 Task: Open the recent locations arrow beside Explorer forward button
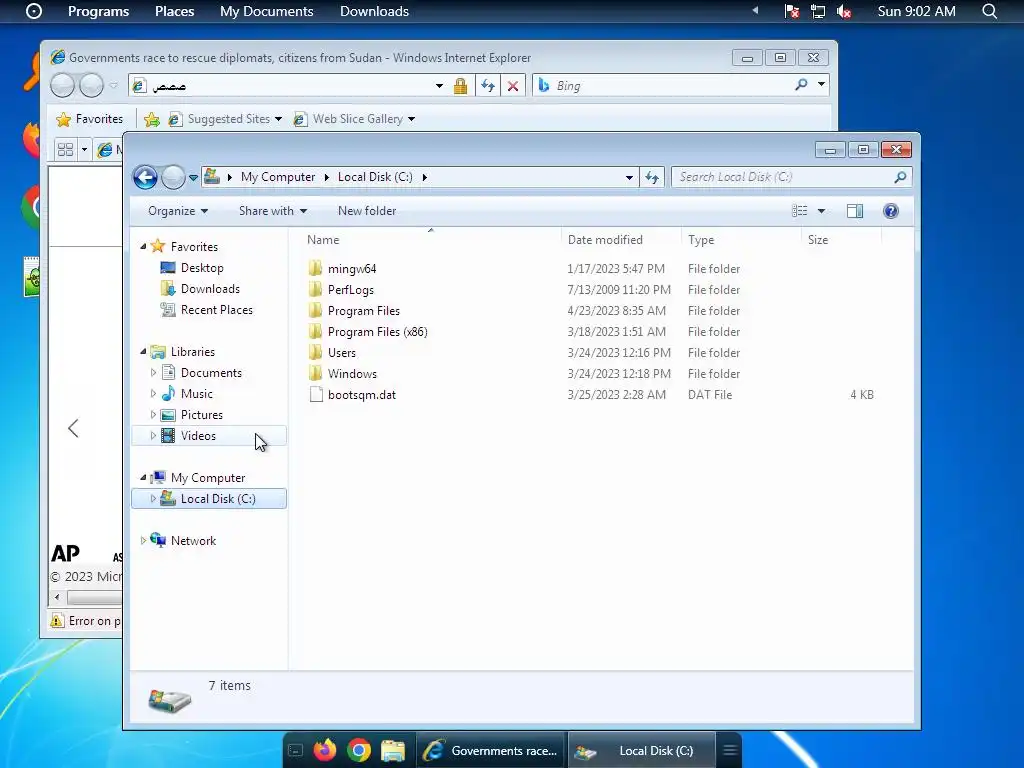click(193, 178)
